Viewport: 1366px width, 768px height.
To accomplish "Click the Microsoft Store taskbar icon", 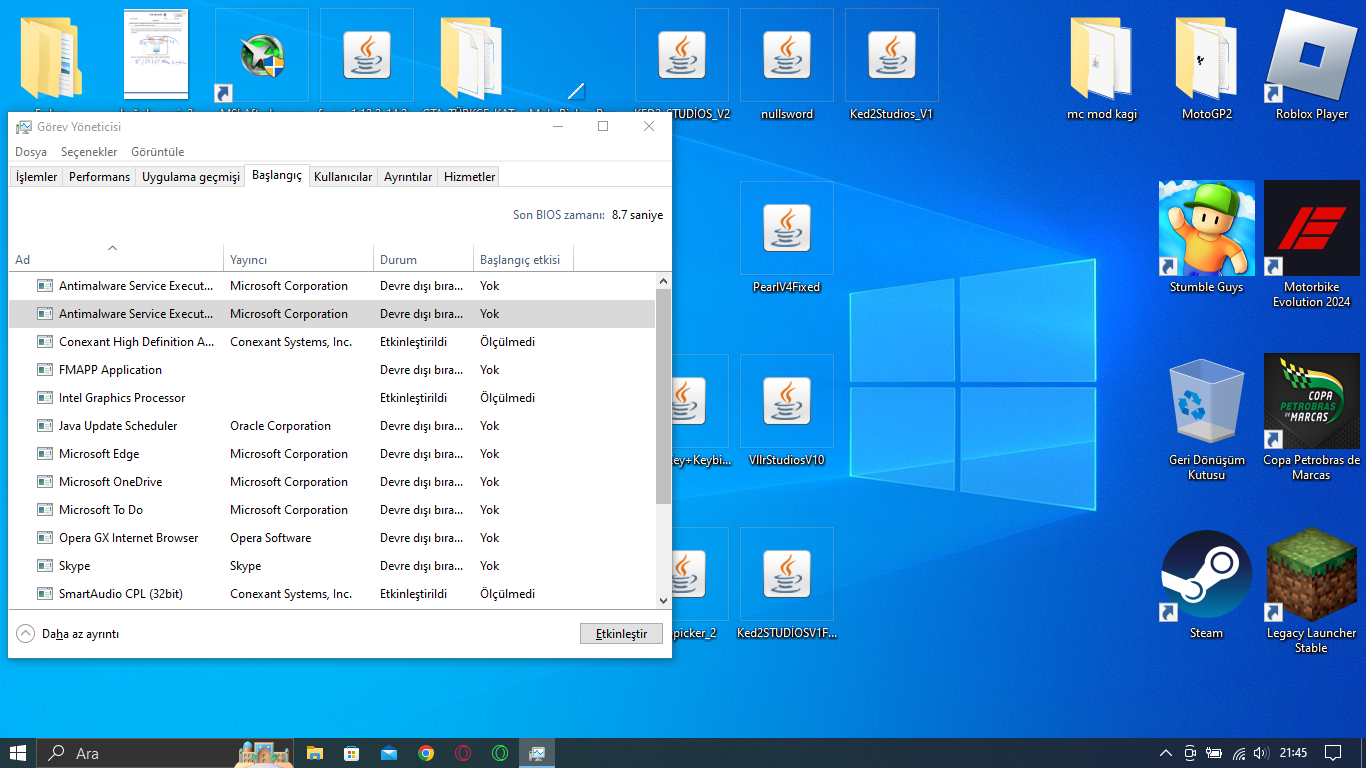I will pos(352,753).
